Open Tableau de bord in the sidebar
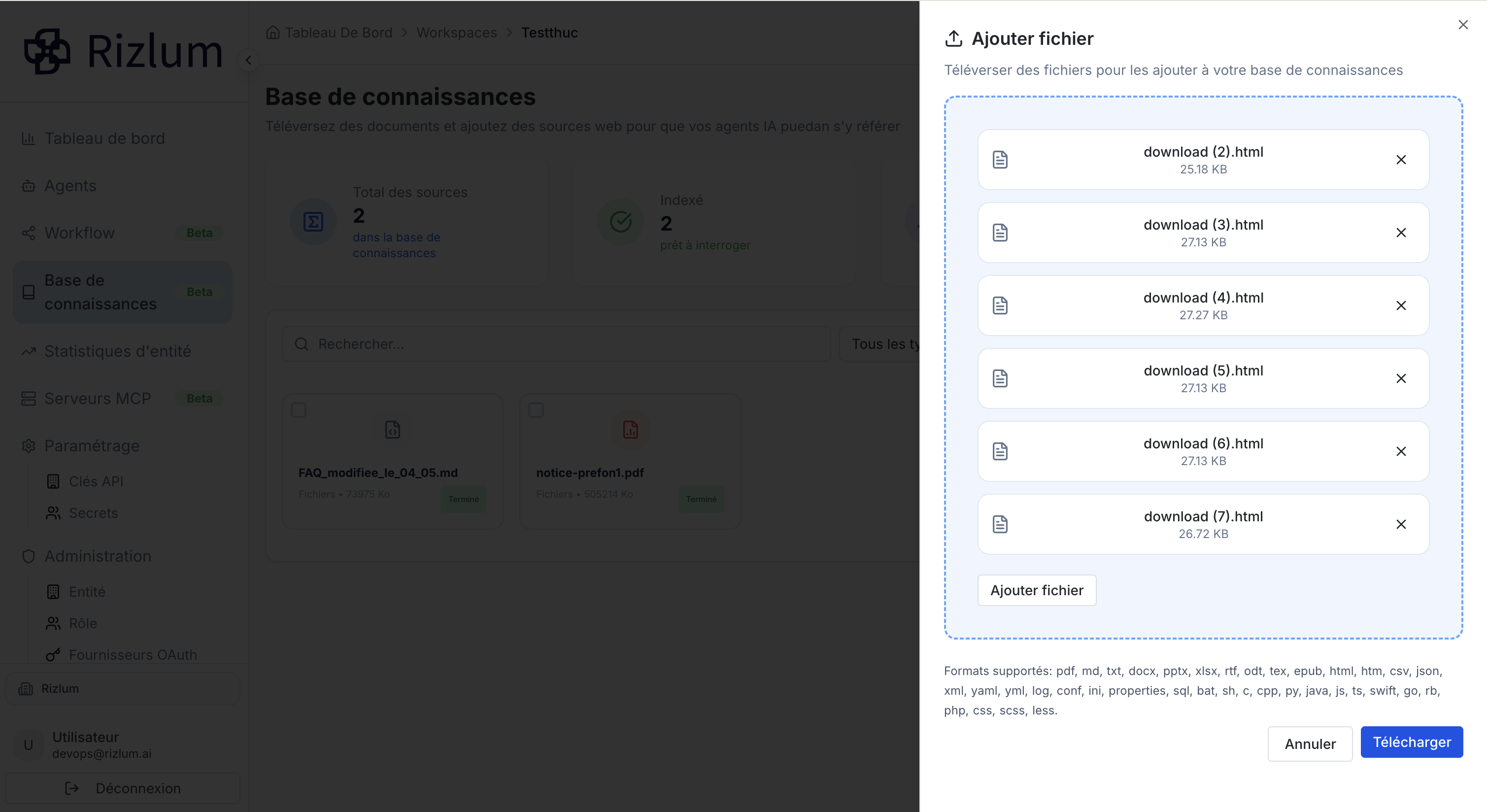The height and width of the screenshot is (812, 1487). (x=122, y=138)
